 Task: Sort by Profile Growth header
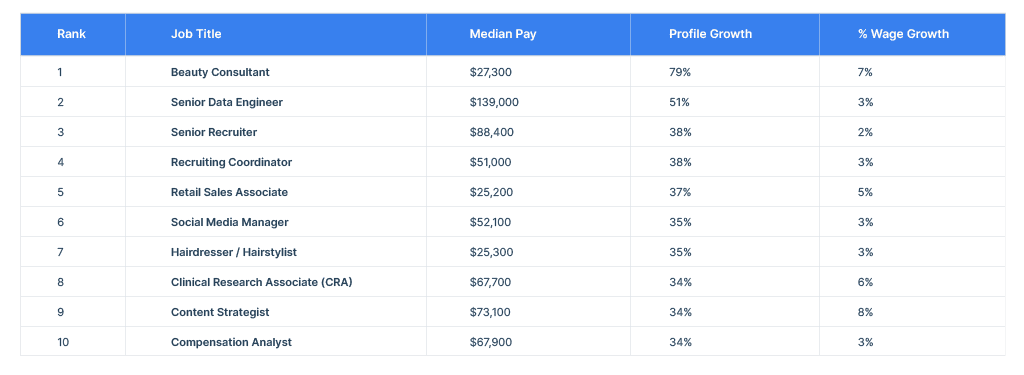coord(711,34)
